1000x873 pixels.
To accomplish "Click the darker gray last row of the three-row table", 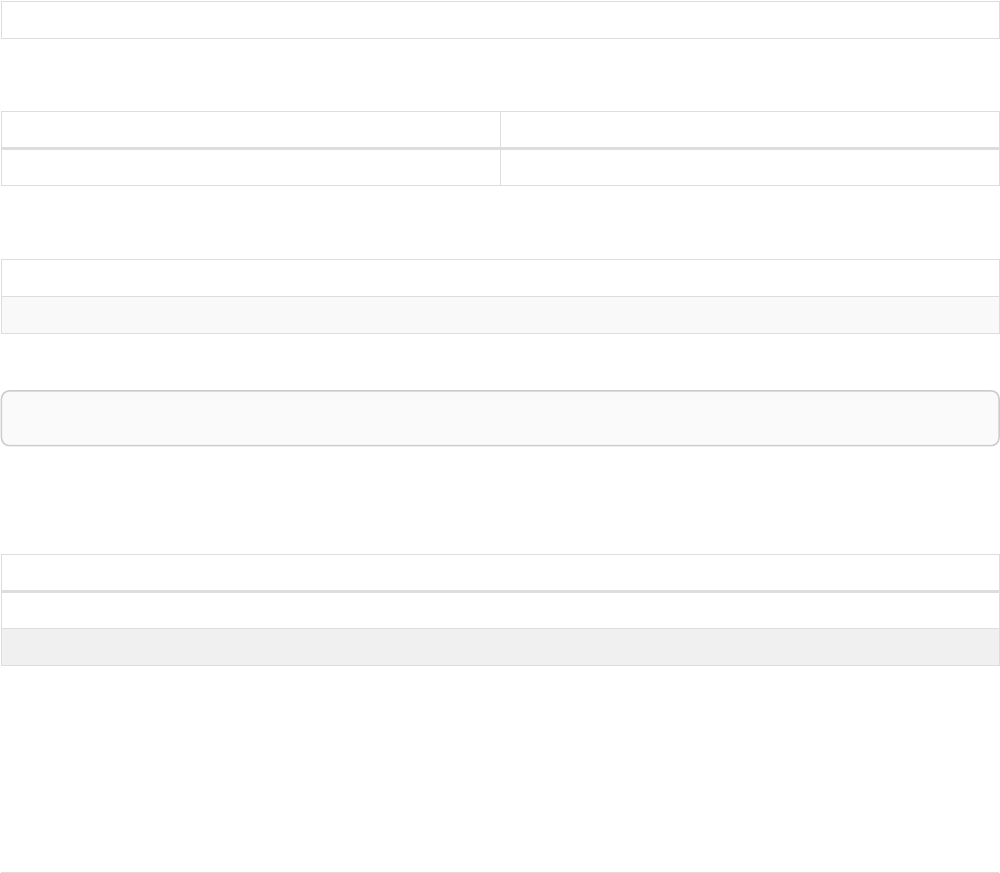I will pos(500,647).
